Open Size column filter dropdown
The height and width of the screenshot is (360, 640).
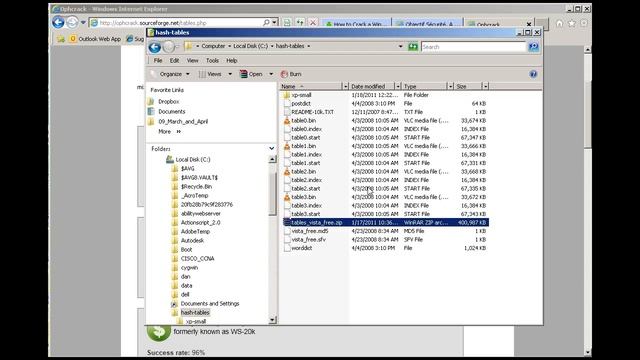click(485, 87)
